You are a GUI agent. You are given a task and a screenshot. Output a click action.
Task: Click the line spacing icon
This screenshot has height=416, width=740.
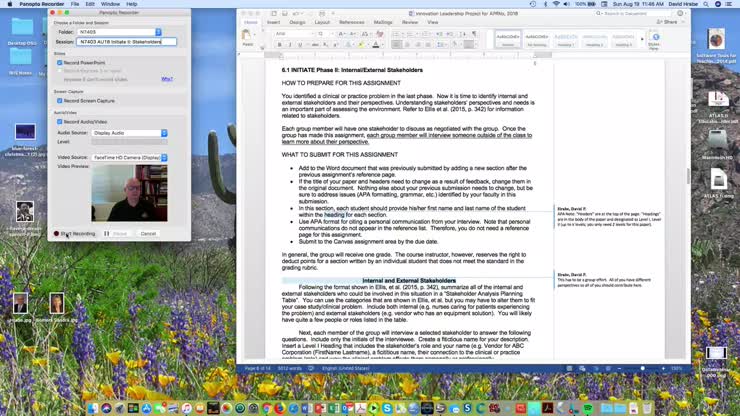(x=441, y=45)
